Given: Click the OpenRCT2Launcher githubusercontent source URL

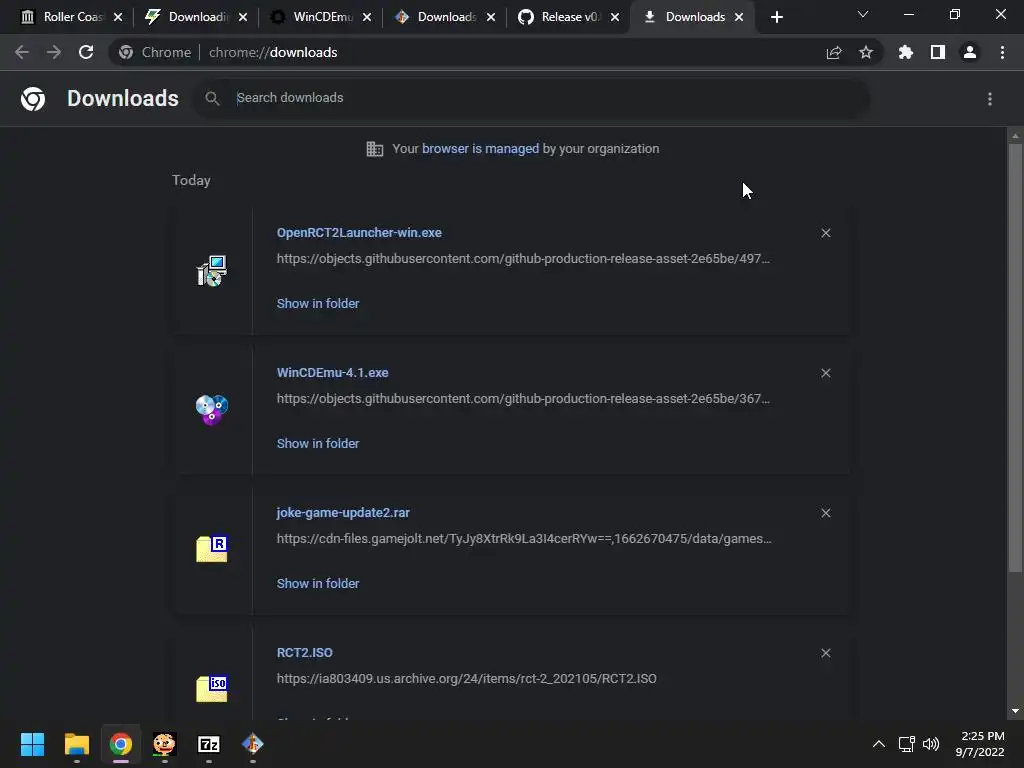Looking at the screenshot, I should click(523, 259).
